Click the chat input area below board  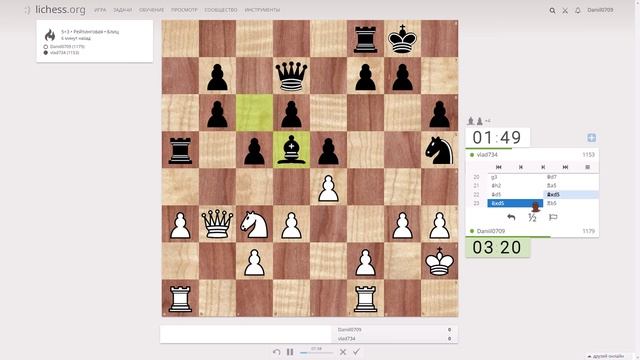click(x=245, y=334)
